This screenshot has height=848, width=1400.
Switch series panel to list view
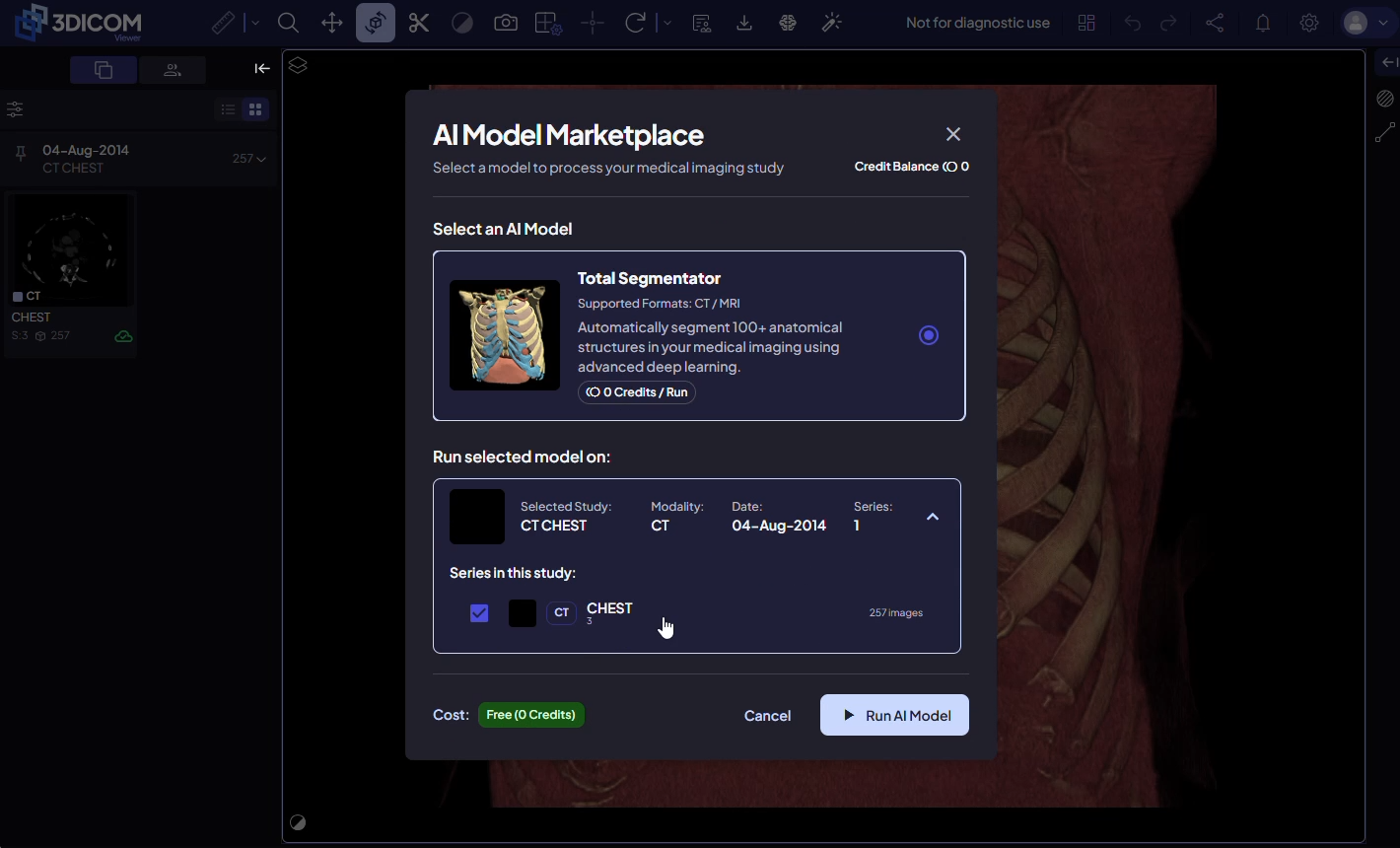pyautogui.click(x=229, y=109)
